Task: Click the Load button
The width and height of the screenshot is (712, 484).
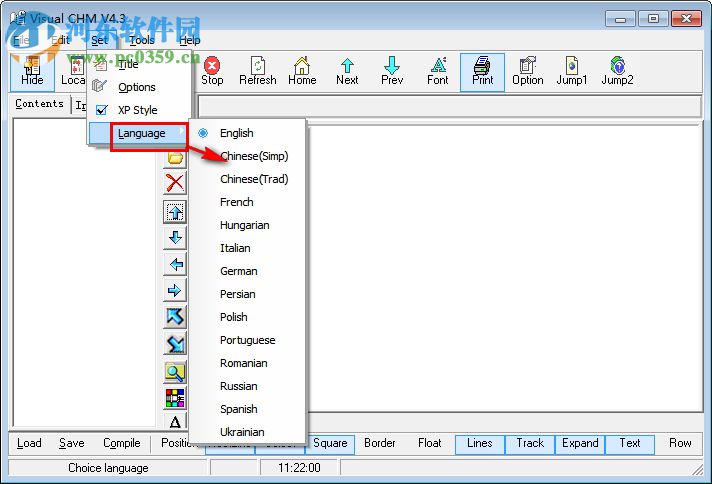Action: tap(29, 443)
